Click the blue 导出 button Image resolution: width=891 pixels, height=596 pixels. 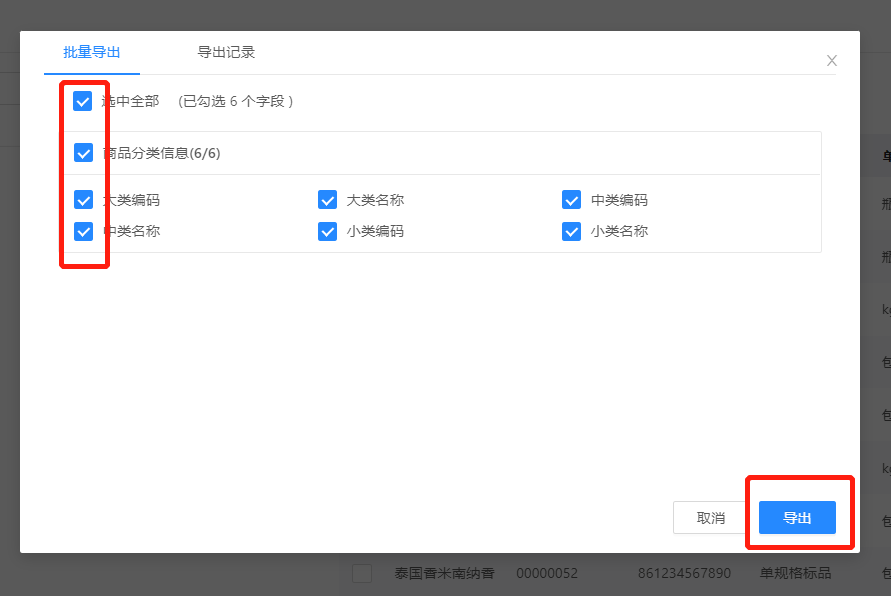[x=797, y=518]
